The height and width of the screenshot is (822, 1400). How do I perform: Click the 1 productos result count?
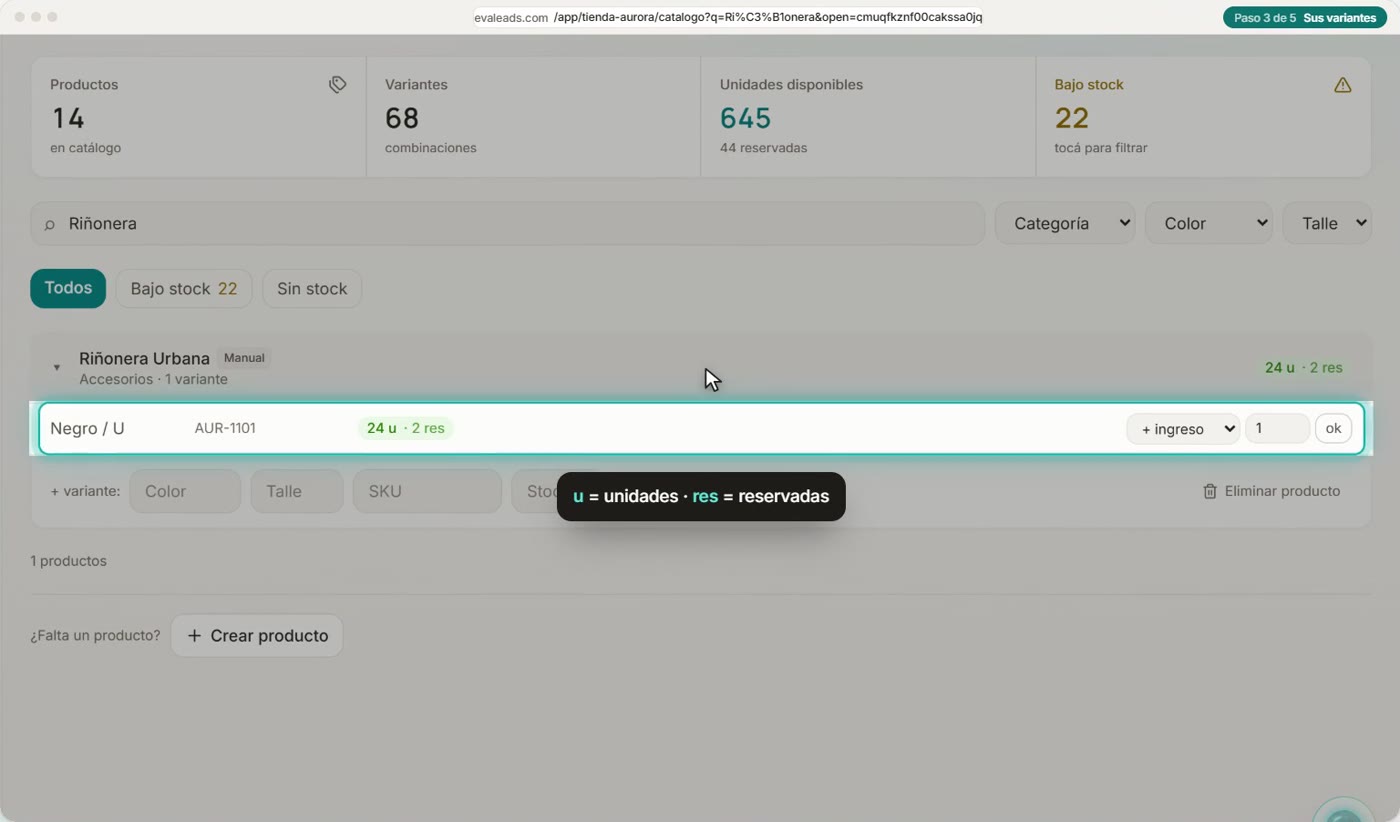pos(68,561)
